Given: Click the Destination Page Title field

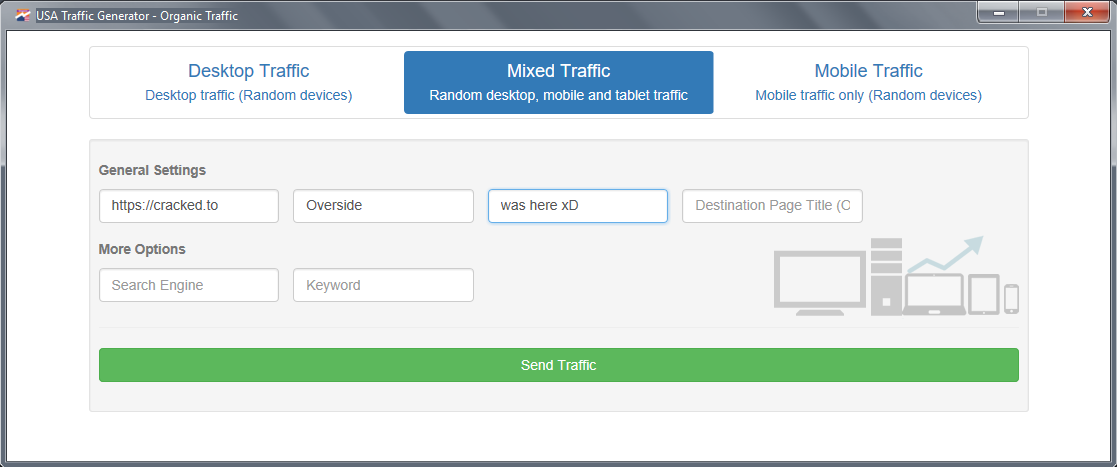Looking at the screenshot, I should point(772,206).
